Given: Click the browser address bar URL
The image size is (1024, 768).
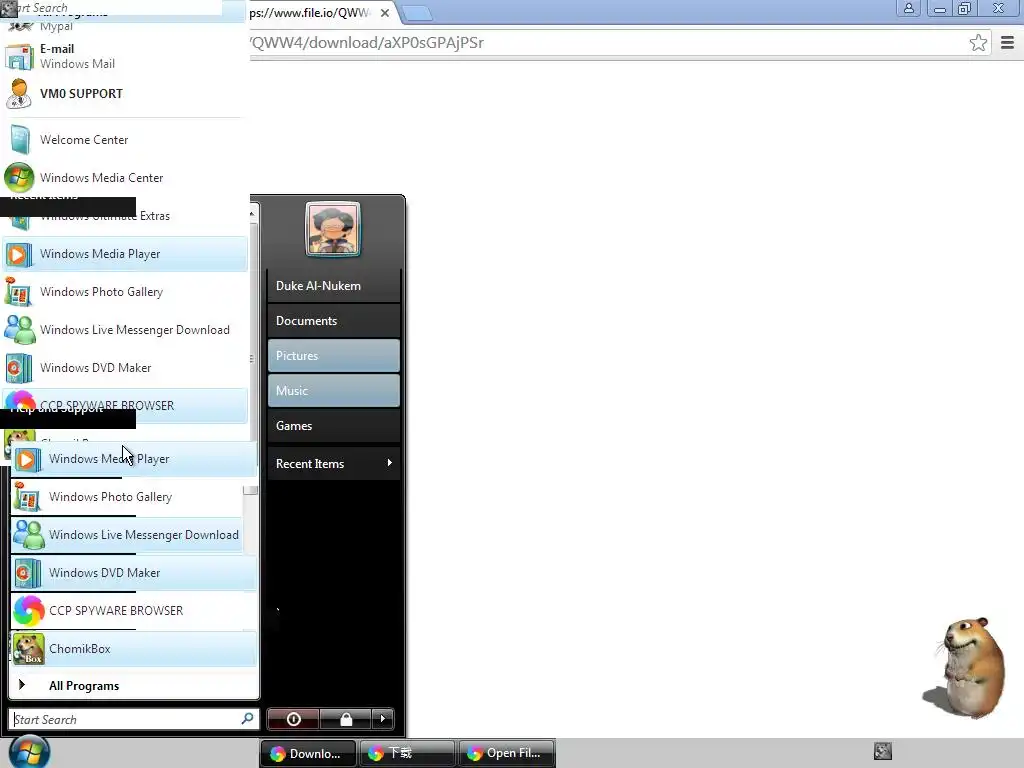Looking at the screenshot, I should (x=368, y=42).
